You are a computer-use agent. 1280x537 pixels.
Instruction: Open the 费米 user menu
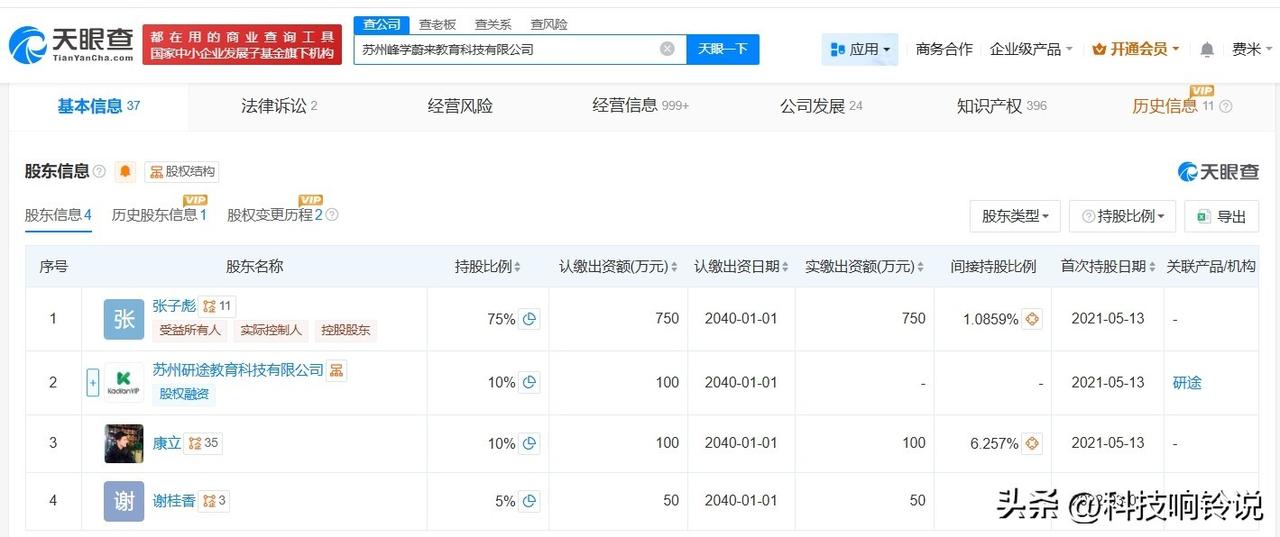(x=1252, y=49)
